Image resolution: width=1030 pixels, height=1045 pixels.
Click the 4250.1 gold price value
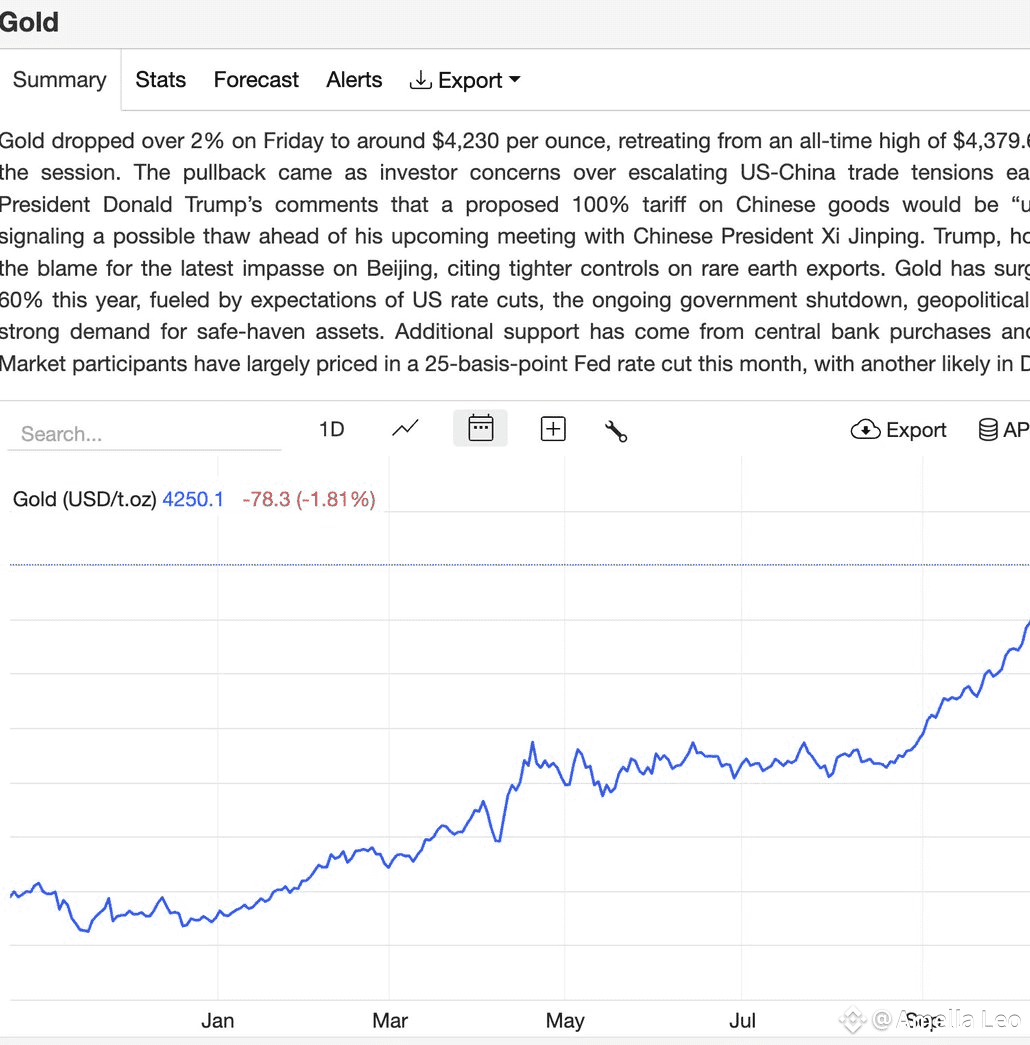[193, 499]
